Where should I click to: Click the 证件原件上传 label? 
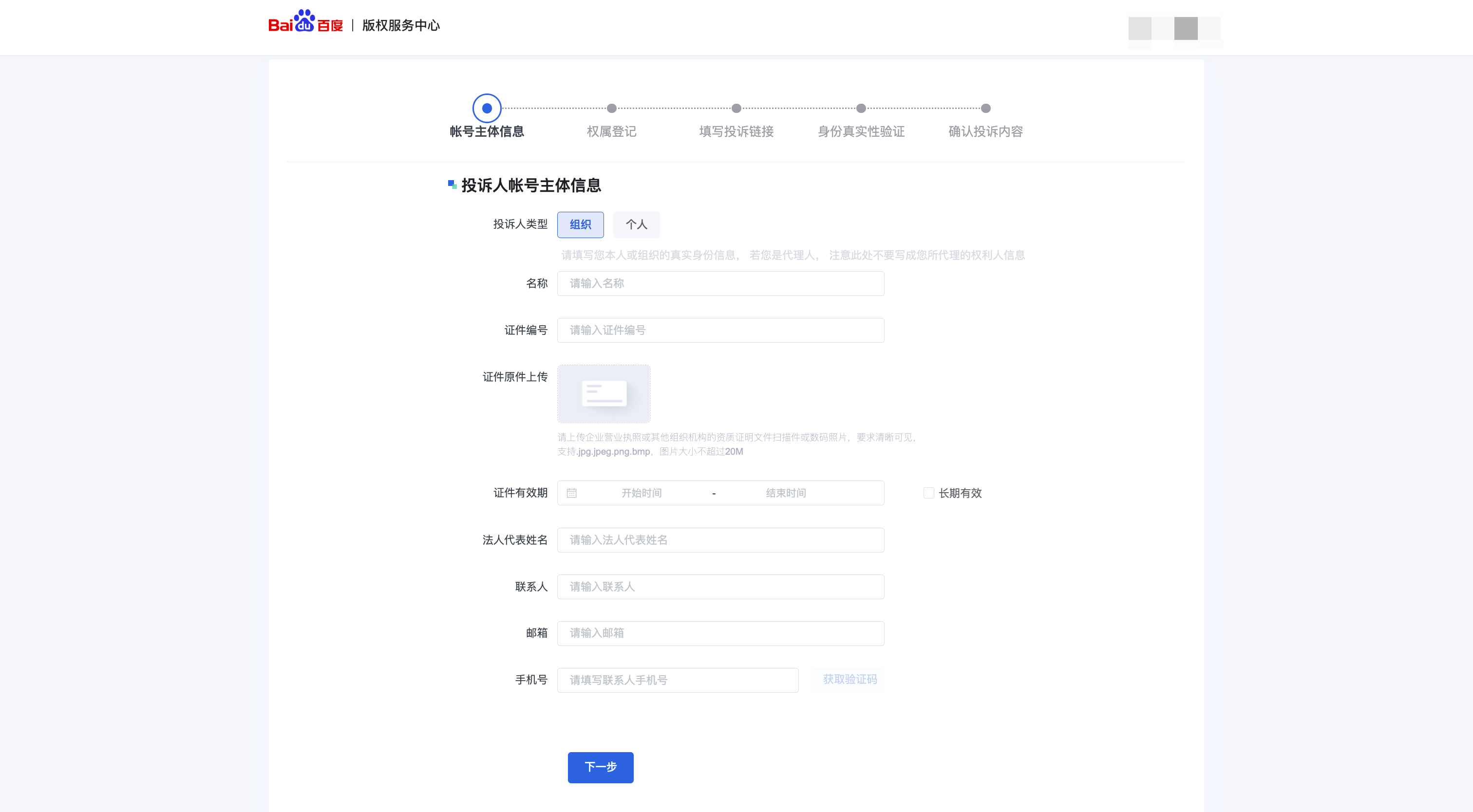pos(515,377)
